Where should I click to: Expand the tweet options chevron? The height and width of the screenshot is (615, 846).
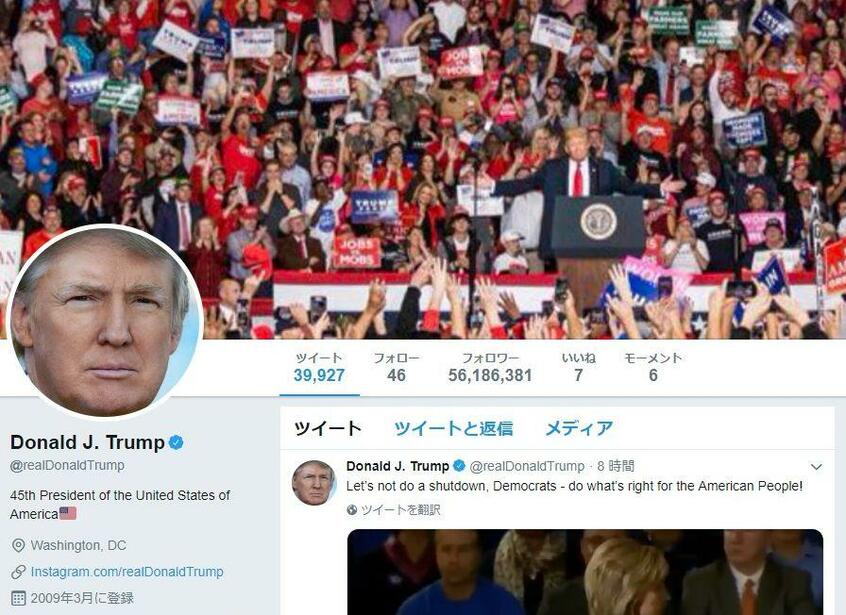tap(816, 467)
